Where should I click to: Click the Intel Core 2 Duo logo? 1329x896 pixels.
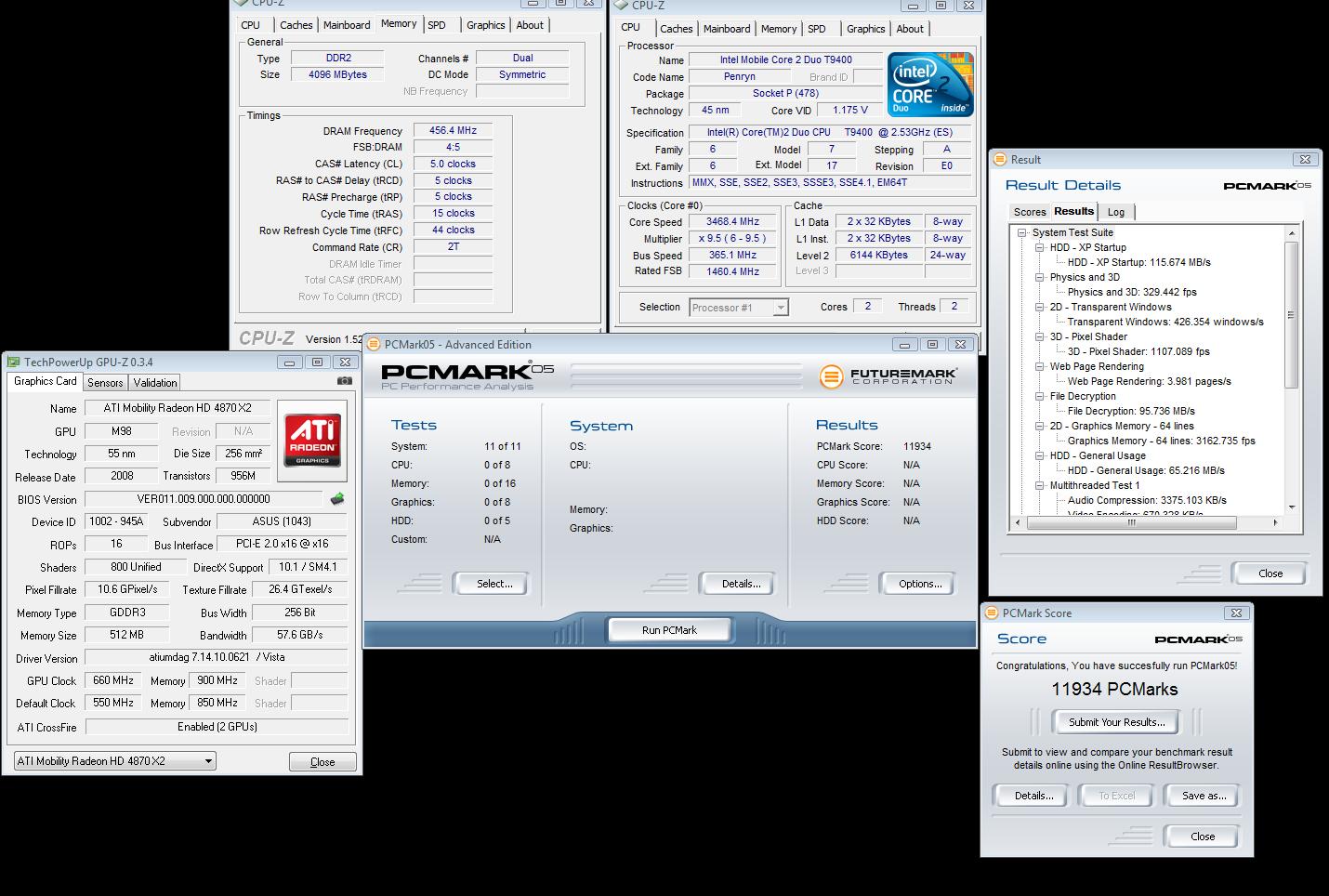click(x=930, y=83)
